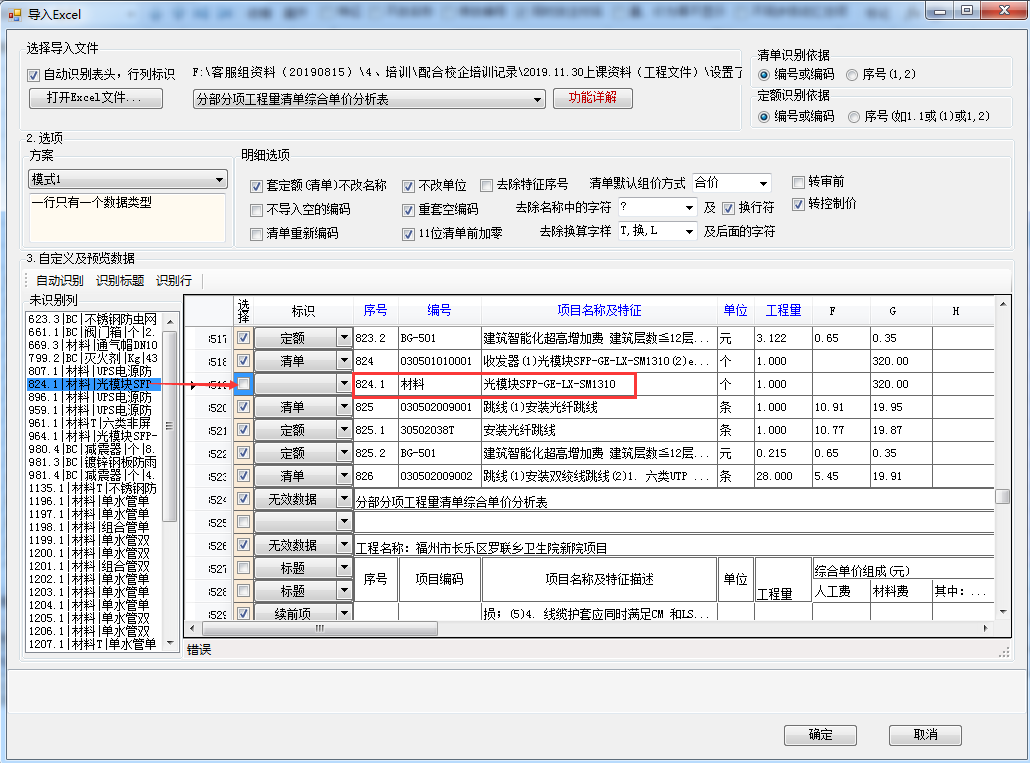
Task: Click the 功能详解 button
Action: 593,98
